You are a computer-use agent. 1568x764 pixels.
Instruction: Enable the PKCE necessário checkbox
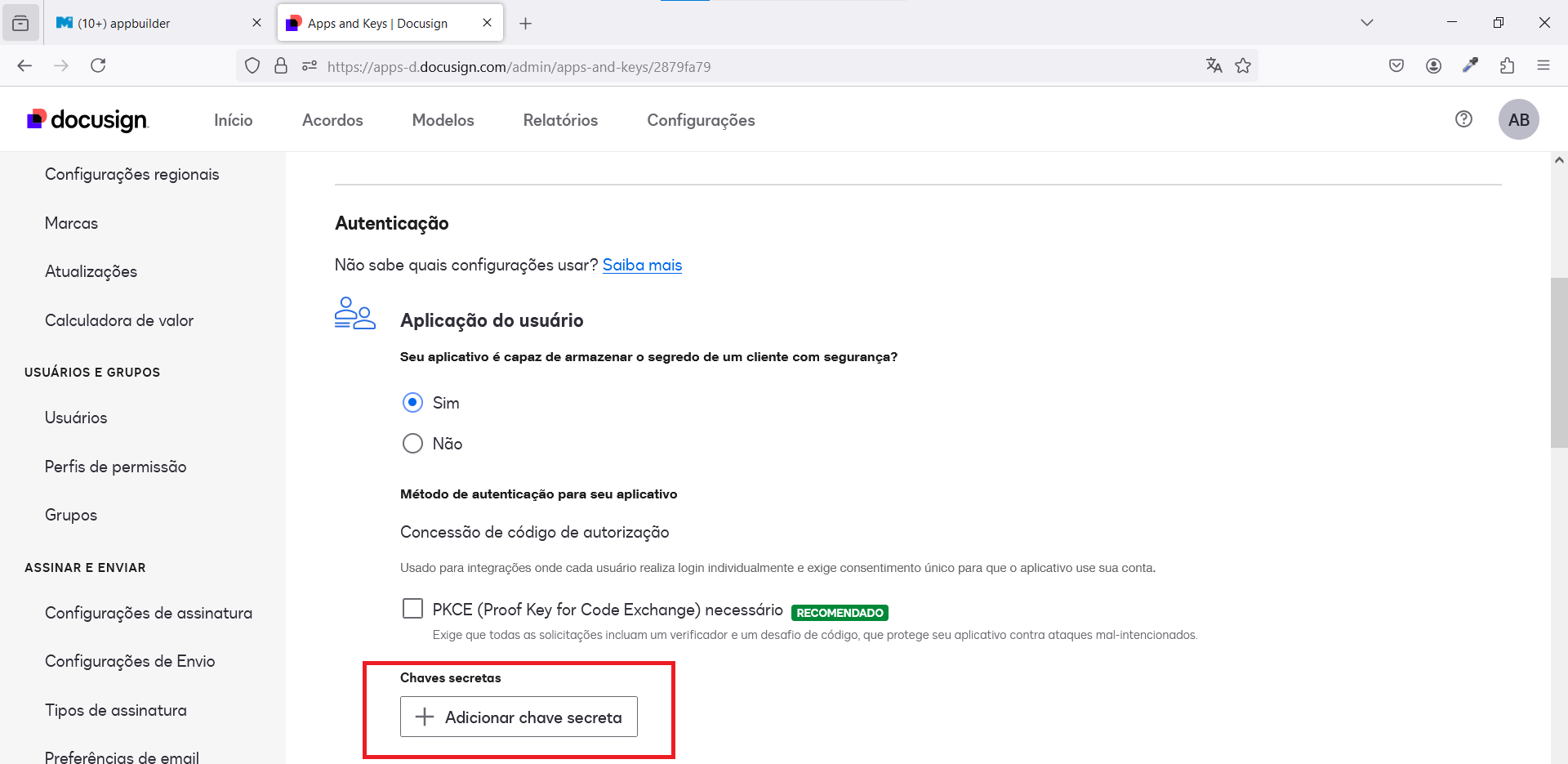413,609
